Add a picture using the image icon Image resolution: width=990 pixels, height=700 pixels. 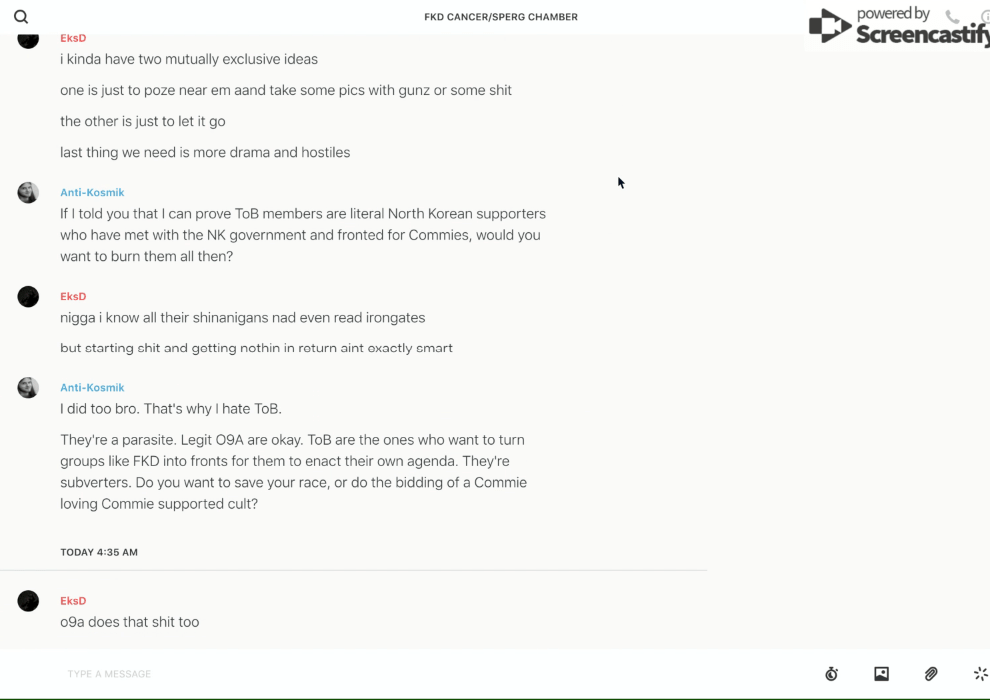(x=881, y=674)
